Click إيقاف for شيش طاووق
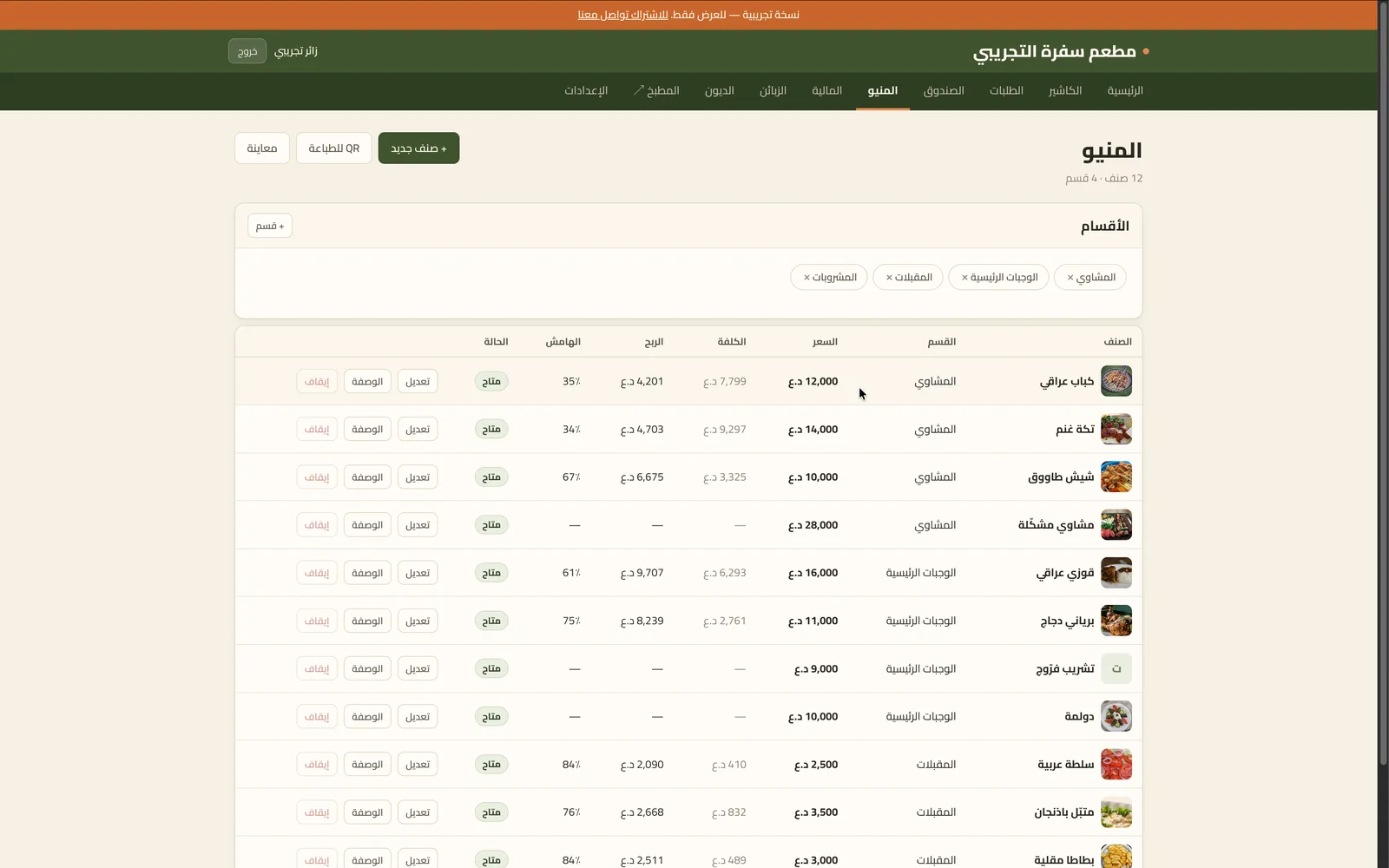 pyautogui.click(x=317, y=477)
